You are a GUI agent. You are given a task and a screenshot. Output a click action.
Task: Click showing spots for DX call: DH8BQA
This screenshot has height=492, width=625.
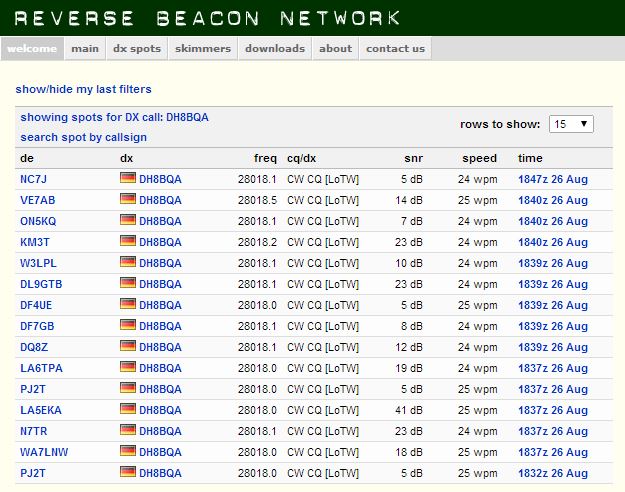point(114,117)
